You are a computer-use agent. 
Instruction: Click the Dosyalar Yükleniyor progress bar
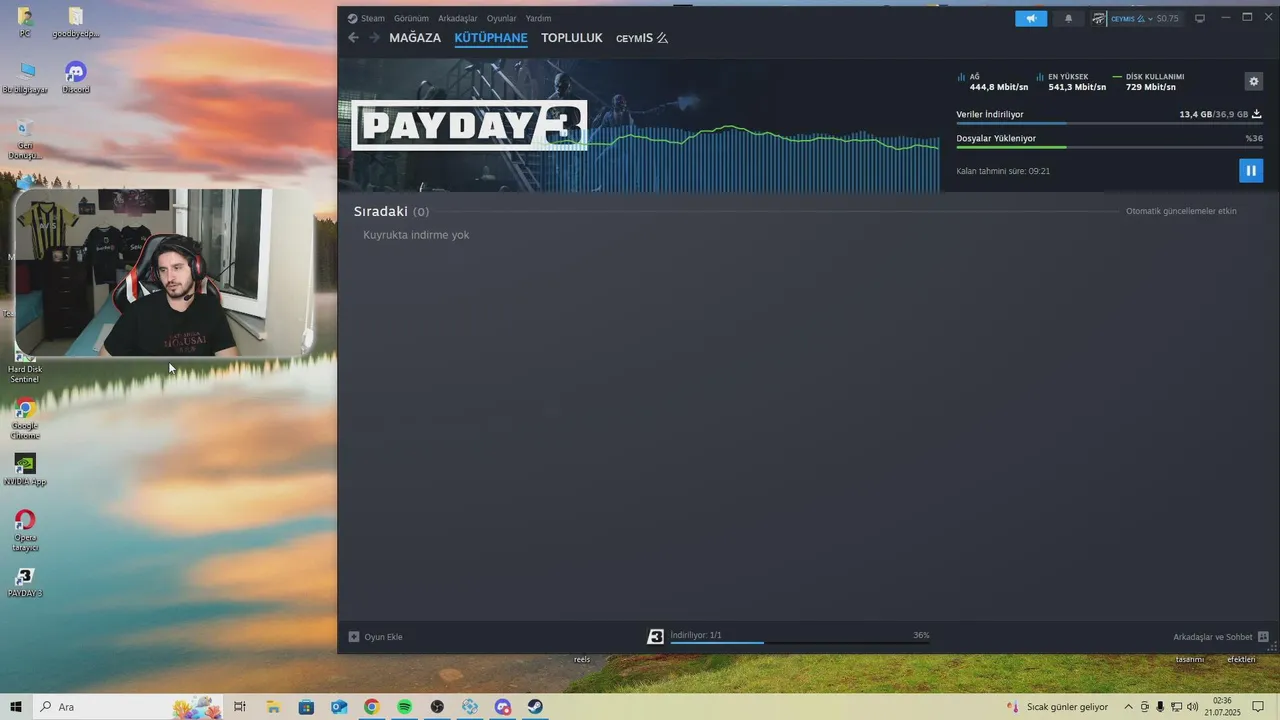click(1109, 147)
